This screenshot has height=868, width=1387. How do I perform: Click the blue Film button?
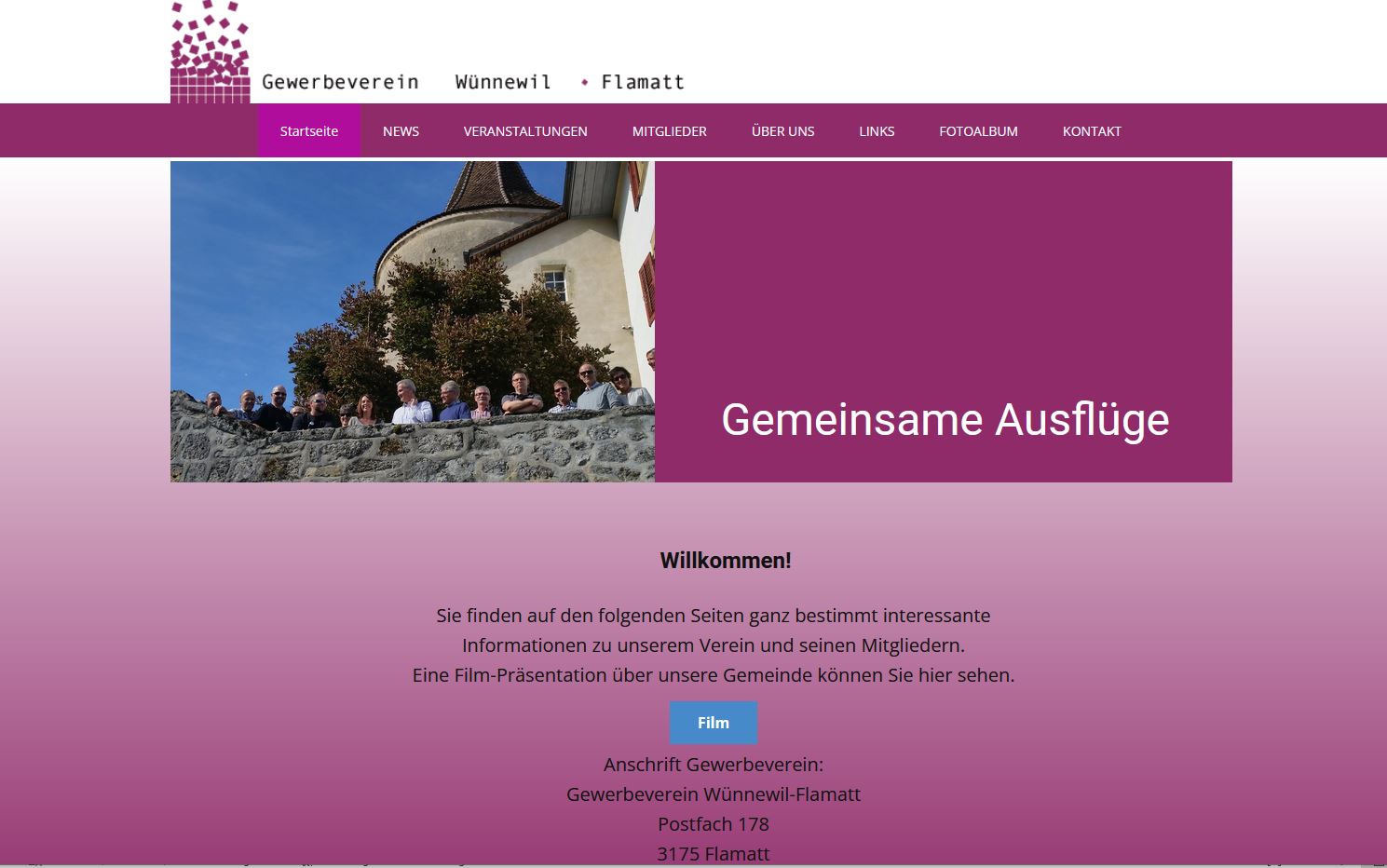click(x=714, y=723)
